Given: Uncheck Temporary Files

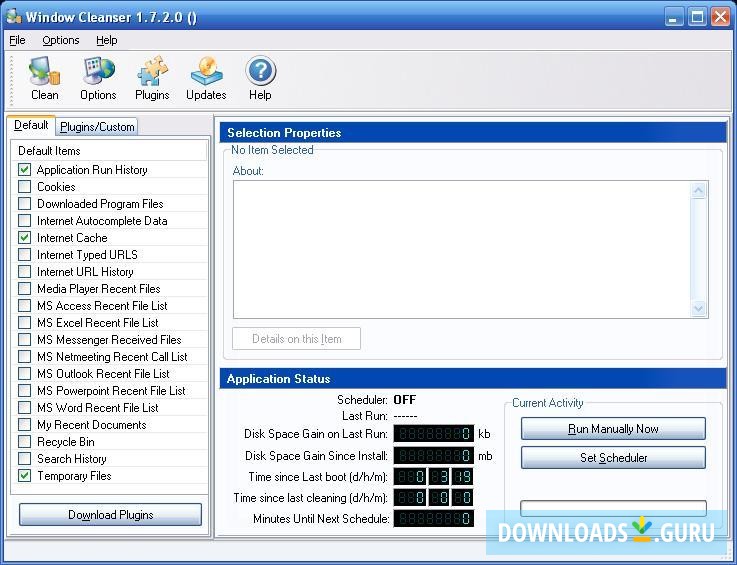Looking at the screenshot, I should [x=24, y=476].
